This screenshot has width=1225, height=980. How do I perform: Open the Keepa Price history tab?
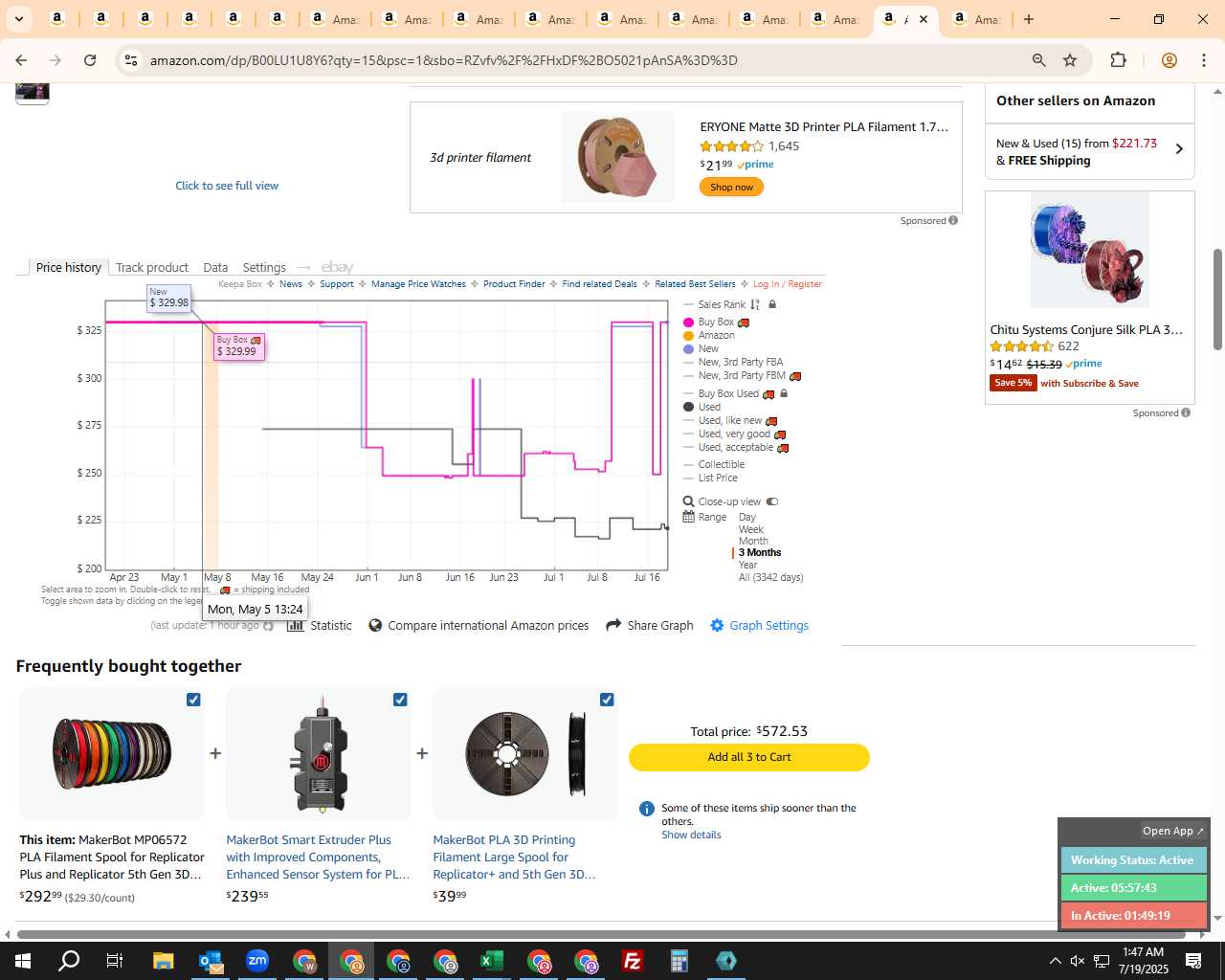click(x=68, y=267)
